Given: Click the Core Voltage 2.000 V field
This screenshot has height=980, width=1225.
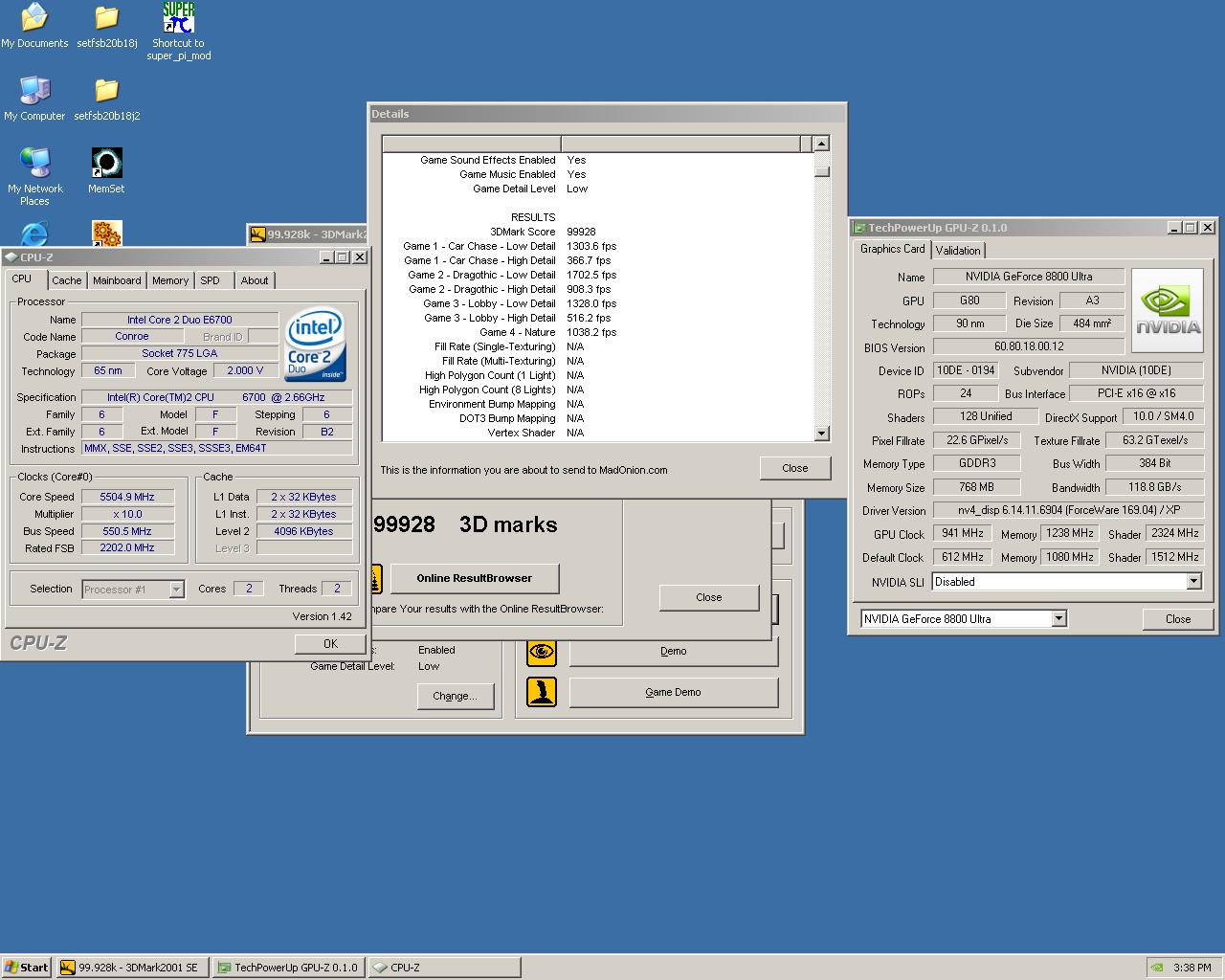Looking at the screenshot, I should tap(246, 370).
